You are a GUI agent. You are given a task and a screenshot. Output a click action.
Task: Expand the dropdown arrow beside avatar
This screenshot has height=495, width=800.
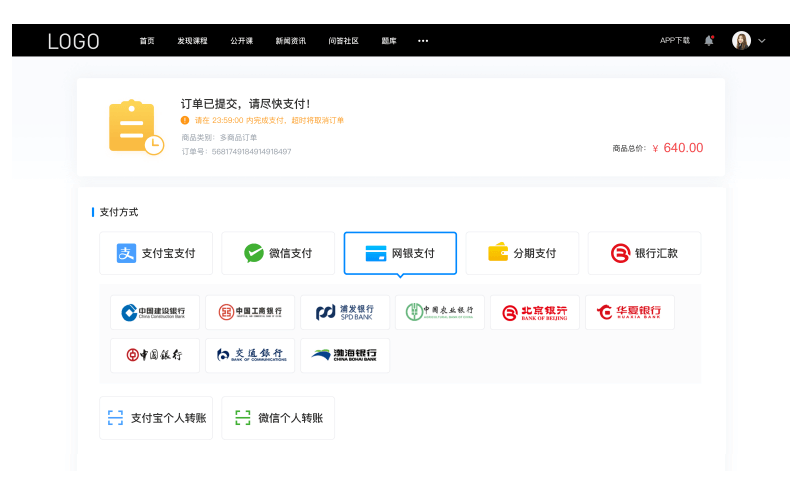(x=762, y=41)
